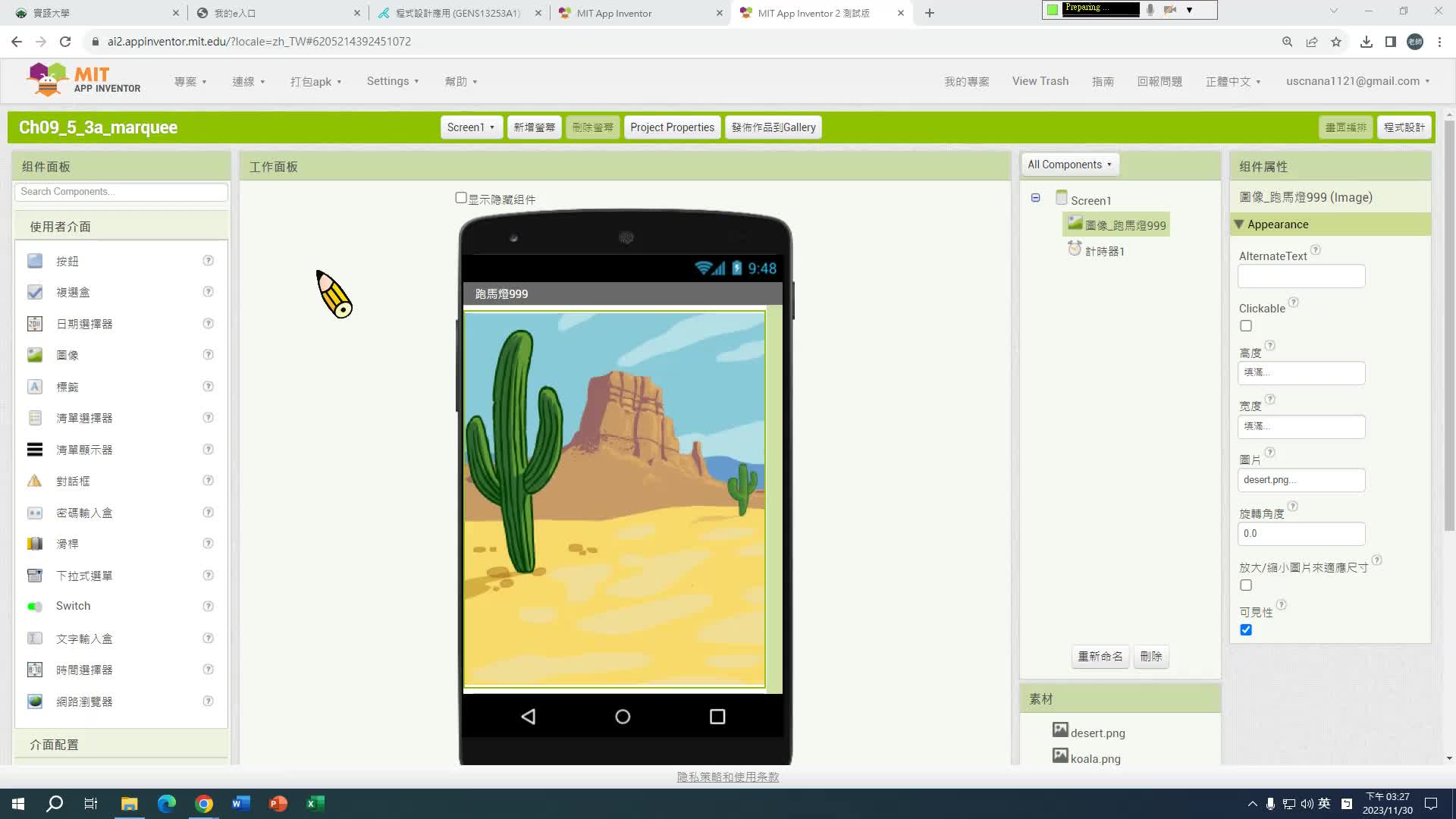The height and width of the screenshot is (819, 1456).
Task: Reload the browser page
Action: coord(65,42)
